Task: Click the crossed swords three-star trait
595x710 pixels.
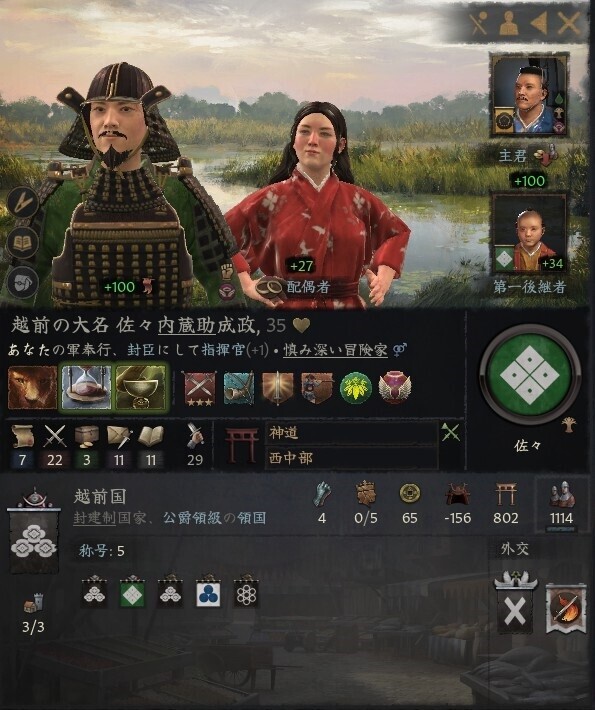Action: point(199,388)
